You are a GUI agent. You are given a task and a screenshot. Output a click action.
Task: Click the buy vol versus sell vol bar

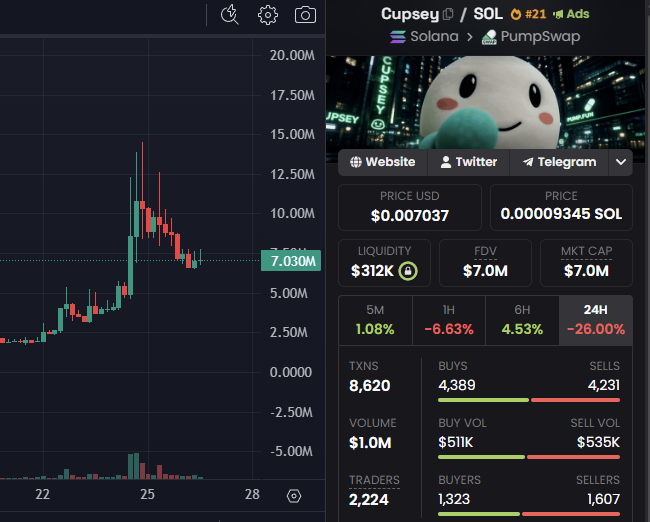coord(529,457)
